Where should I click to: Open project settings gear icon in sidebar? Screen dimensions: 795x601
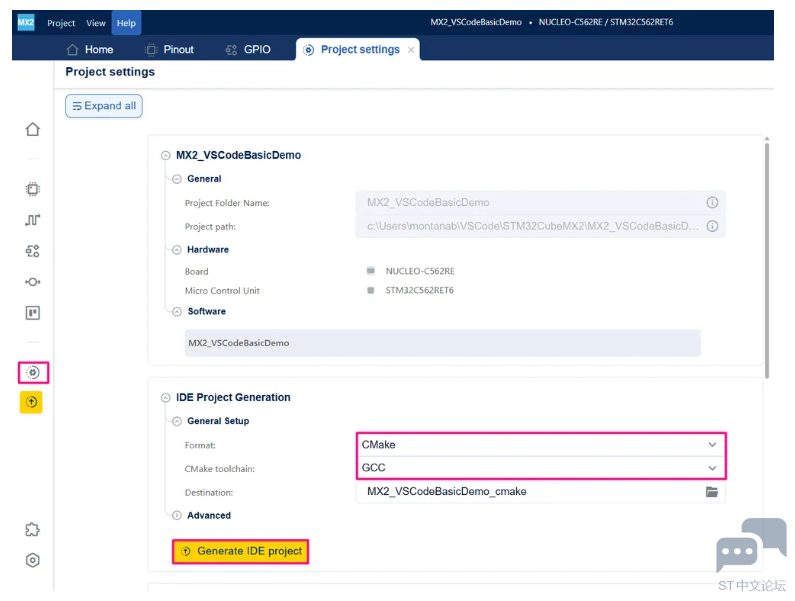33,373
